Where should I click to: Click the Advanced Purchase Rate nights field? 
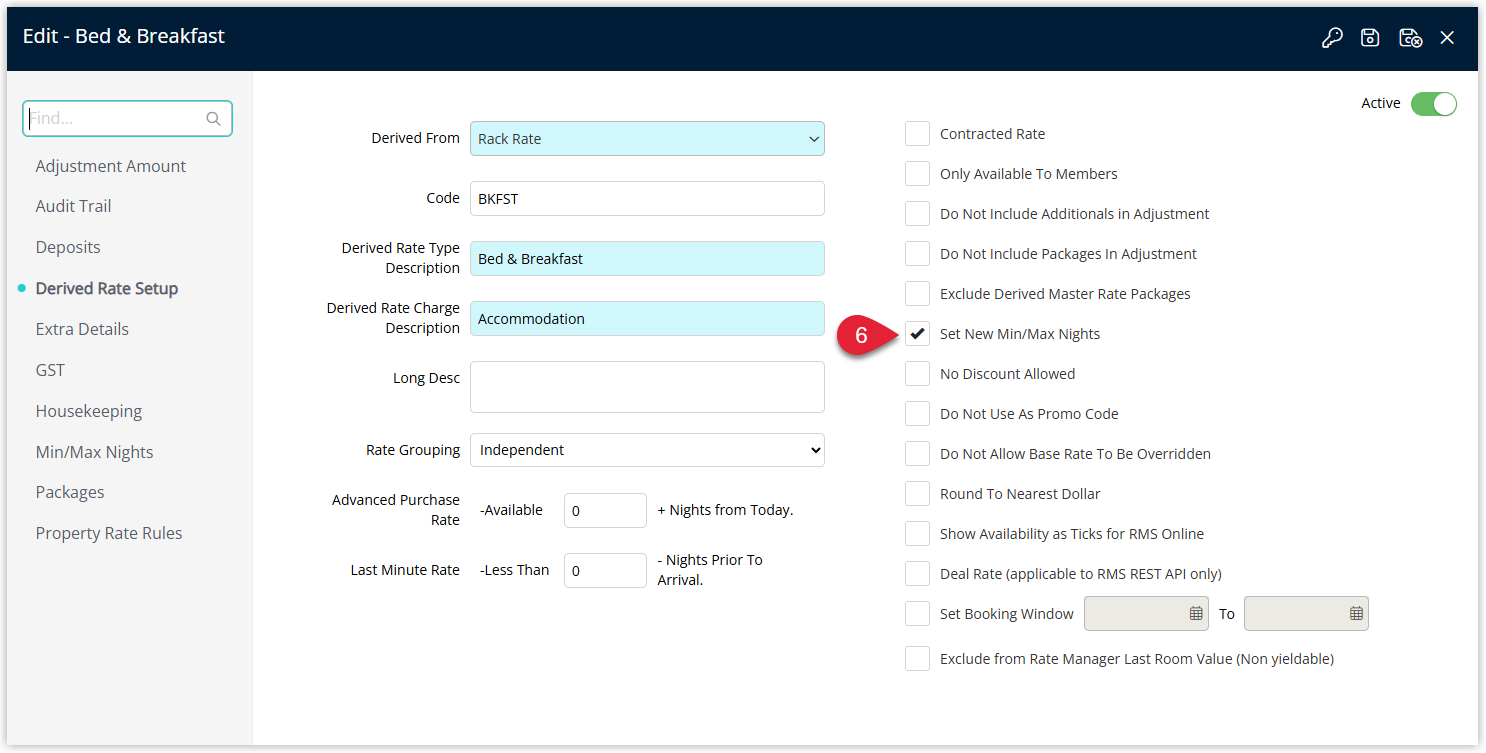(605, 510)
